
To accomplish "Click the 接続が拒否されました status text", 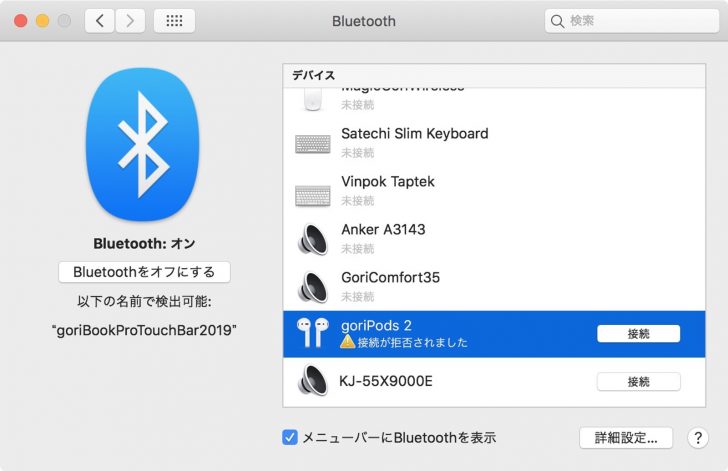I will pos(412,343).
